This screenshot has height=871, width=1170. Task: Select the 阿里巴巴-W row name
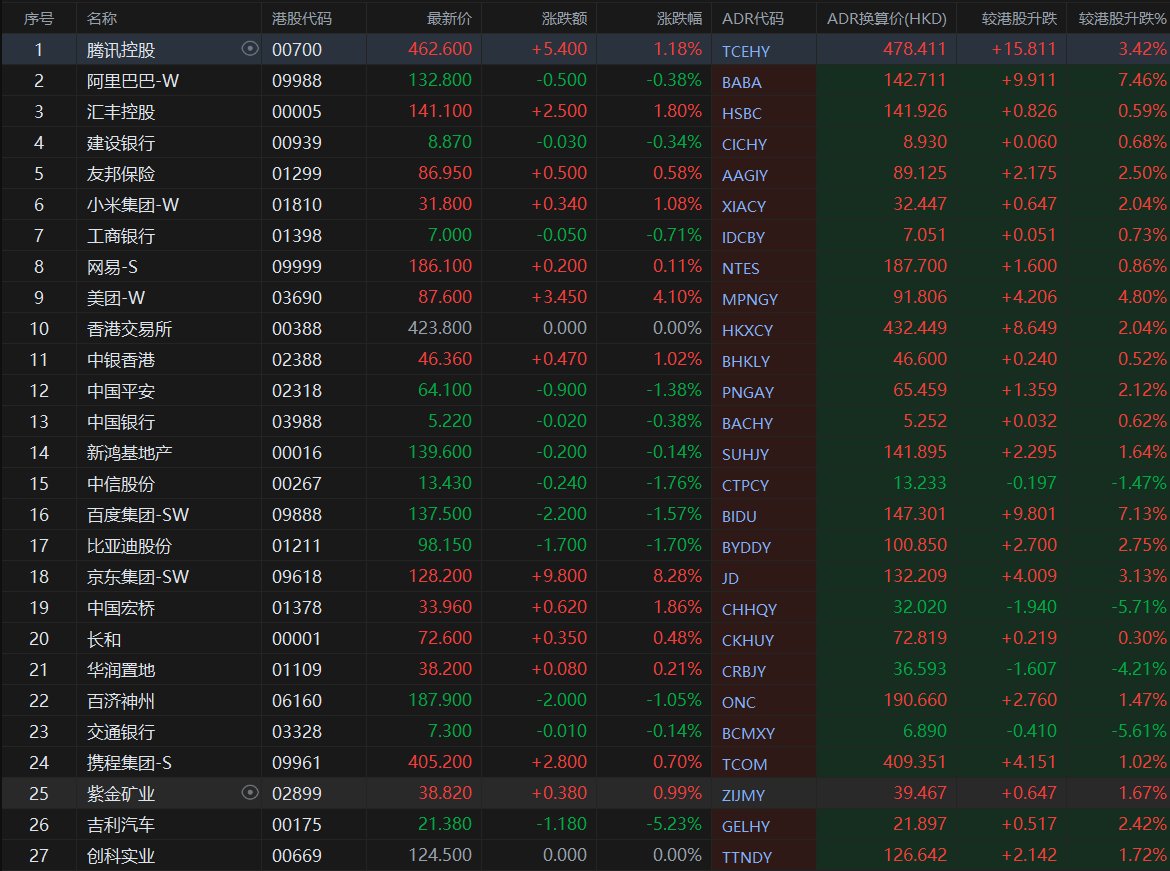click(x=133, y=81)
